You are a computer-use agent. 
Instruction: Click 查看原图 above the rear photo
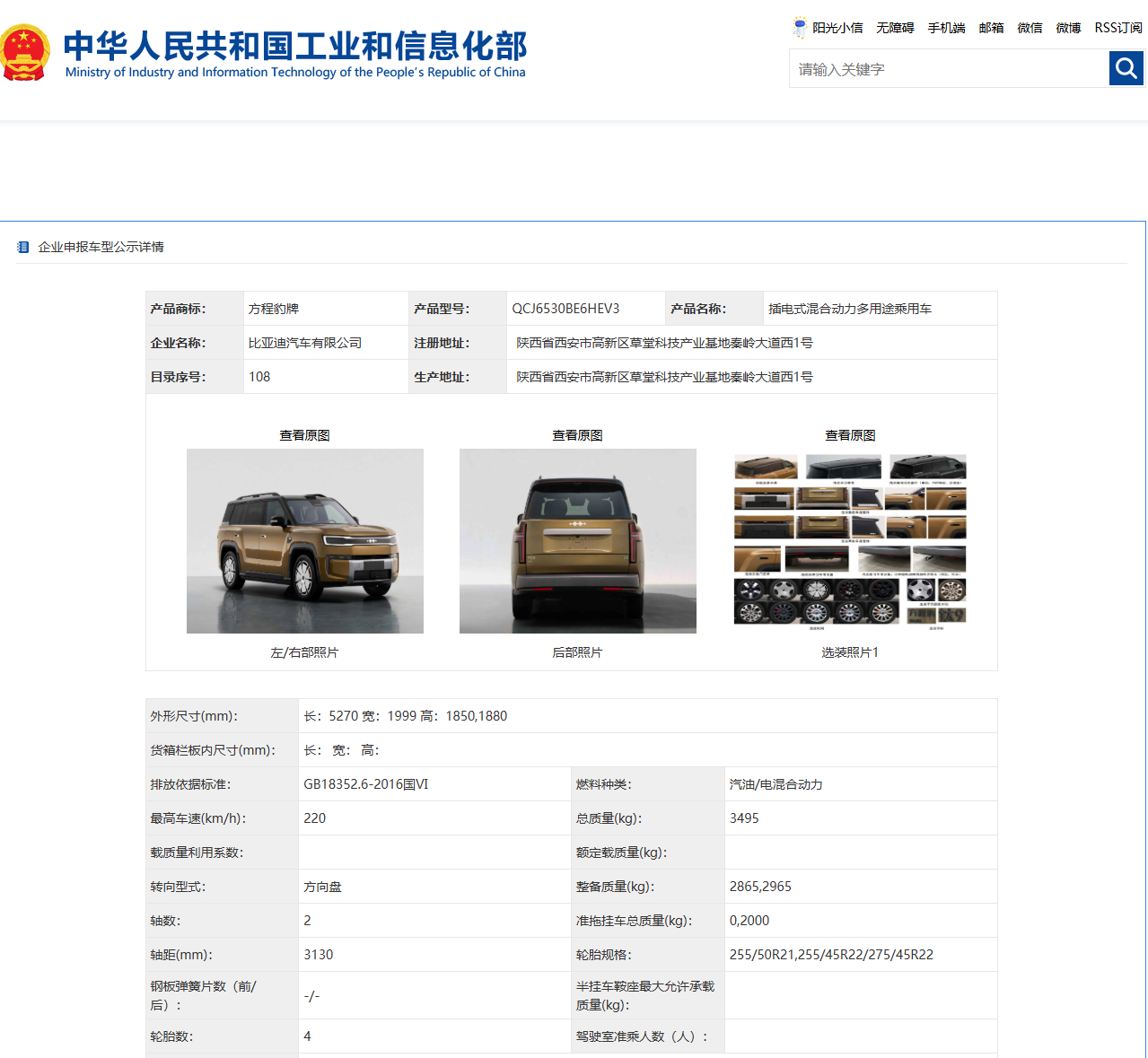point(577,435)
